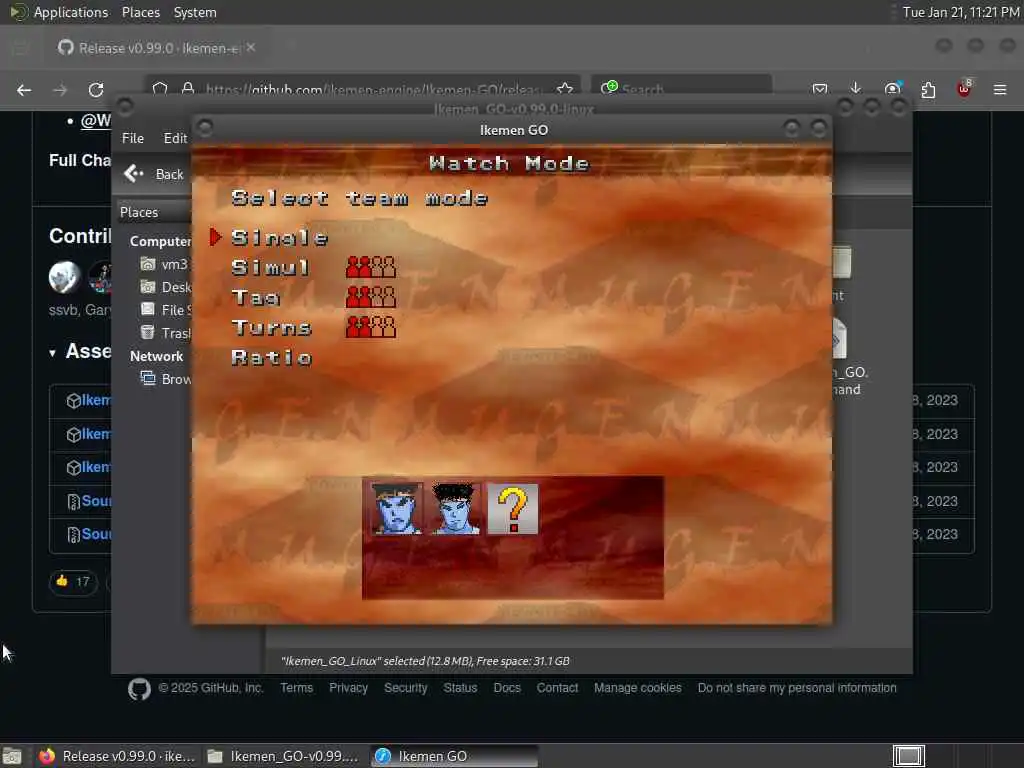1024x768 pixels.
Task: Open Applications menu in top panel
Action: click(60, 12)
